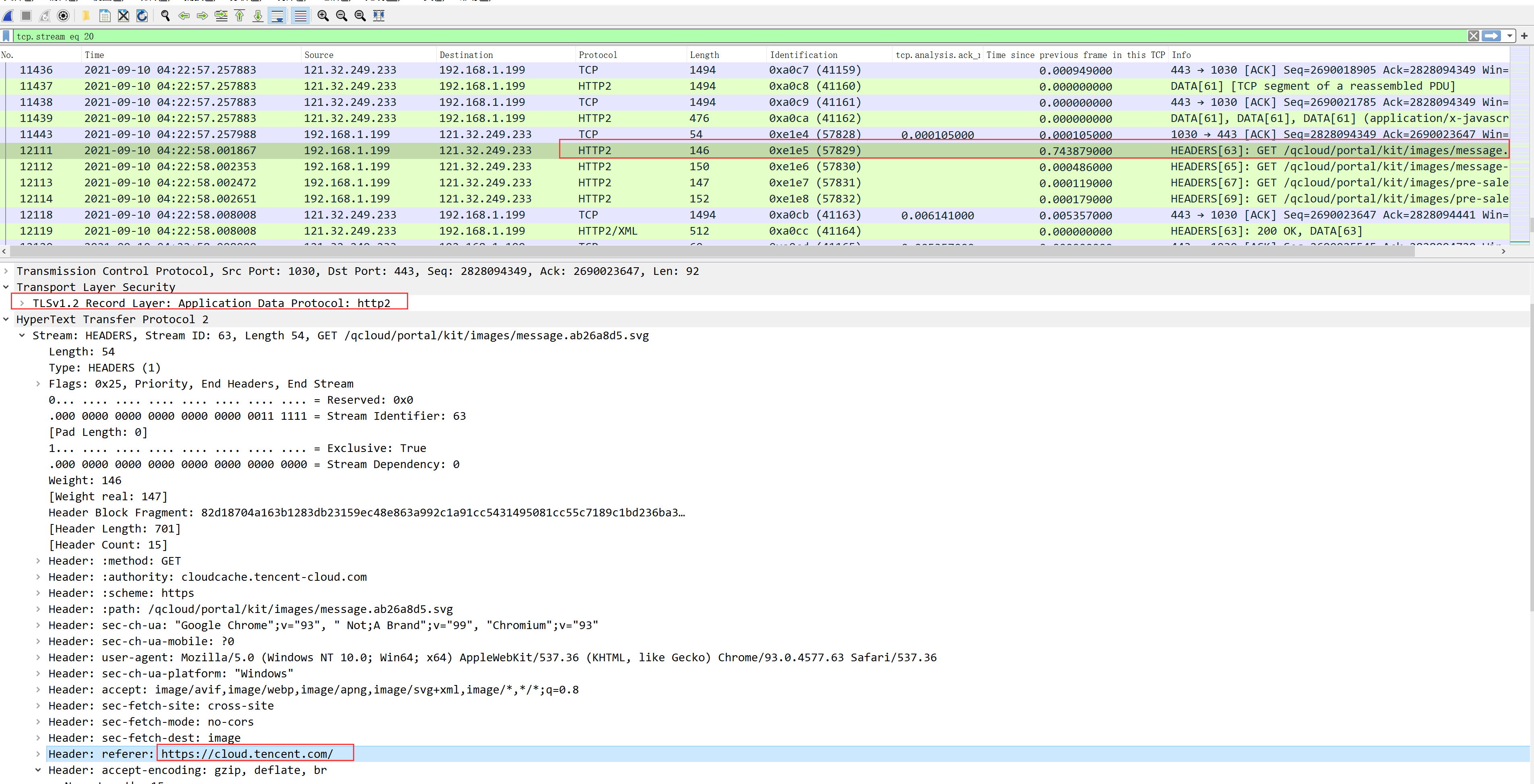Save the capture file
1534x784 pixels.
point(105,16)
